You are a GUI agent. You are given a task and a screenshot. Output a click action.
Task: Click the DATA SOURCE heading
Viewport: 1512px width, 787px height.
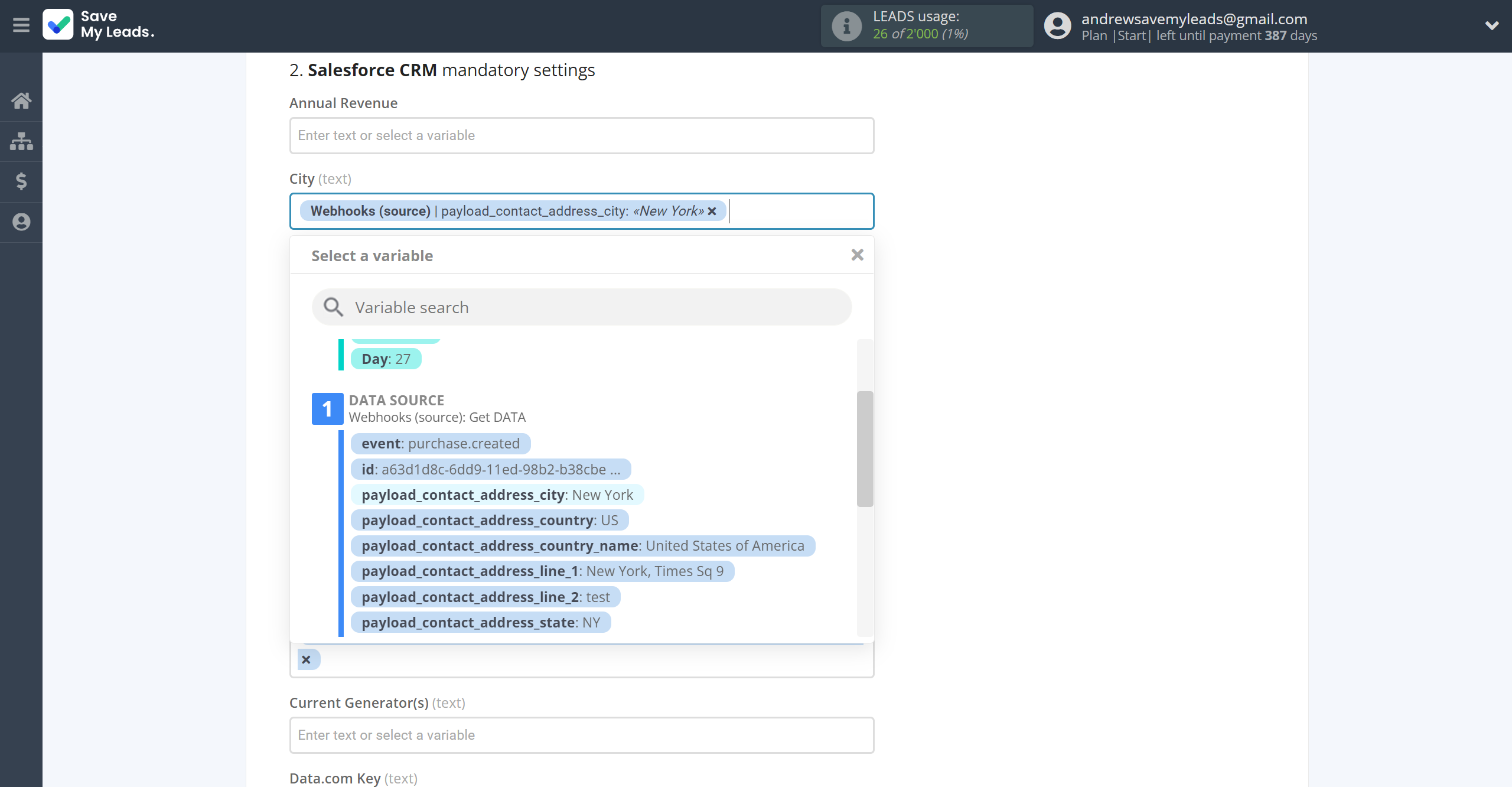(396, 400)
